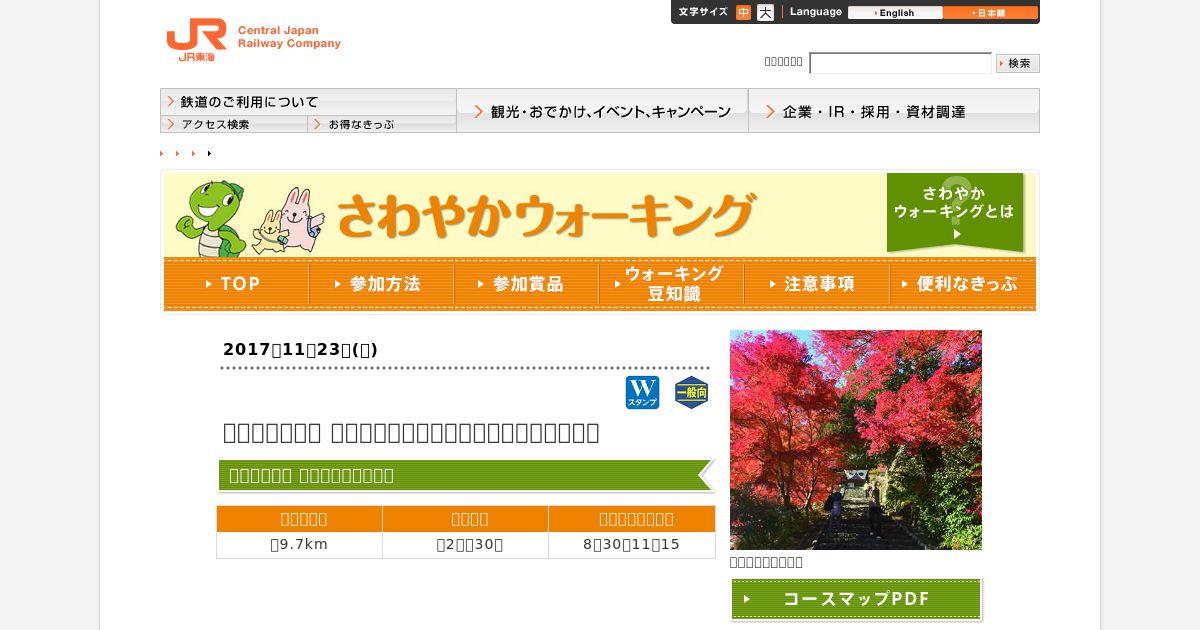Click the W スタンプ icon
Screen dimensions: 1200x630
[x=642, y=393]
